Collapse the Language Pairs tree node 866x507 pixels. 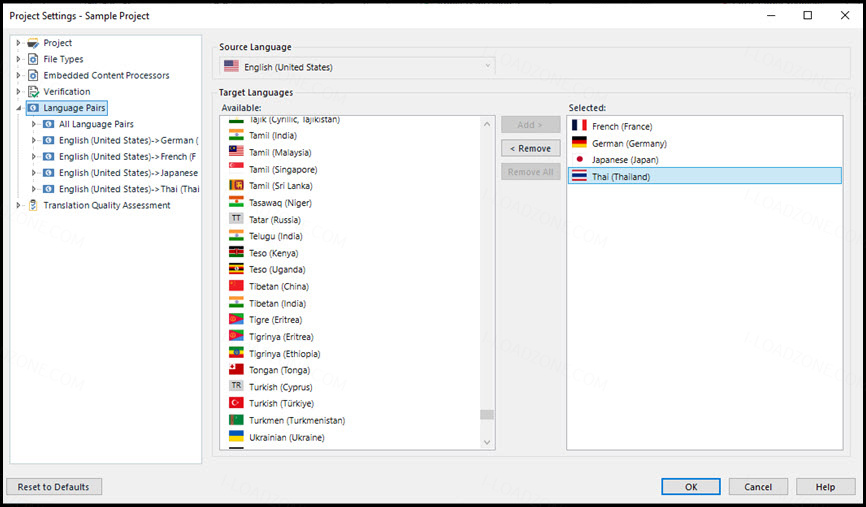[x=18, y=108]
